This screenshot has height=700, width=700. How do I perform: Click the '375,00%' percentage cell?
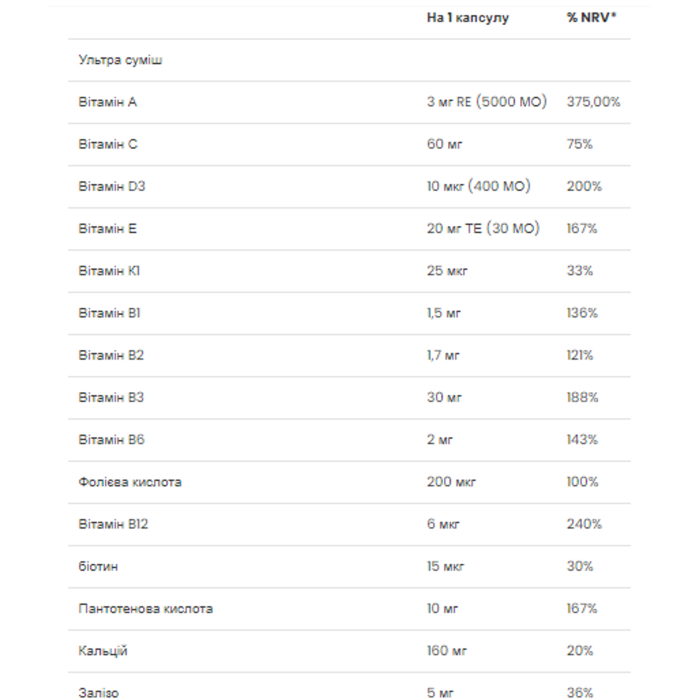[x=593, y=102]
